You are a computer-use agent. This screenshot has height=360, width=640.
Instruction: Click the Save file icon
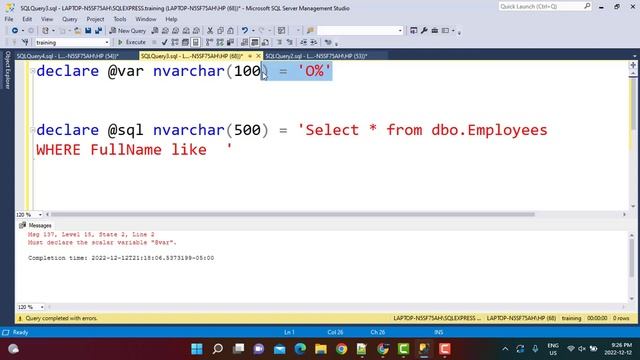point(88,31)
